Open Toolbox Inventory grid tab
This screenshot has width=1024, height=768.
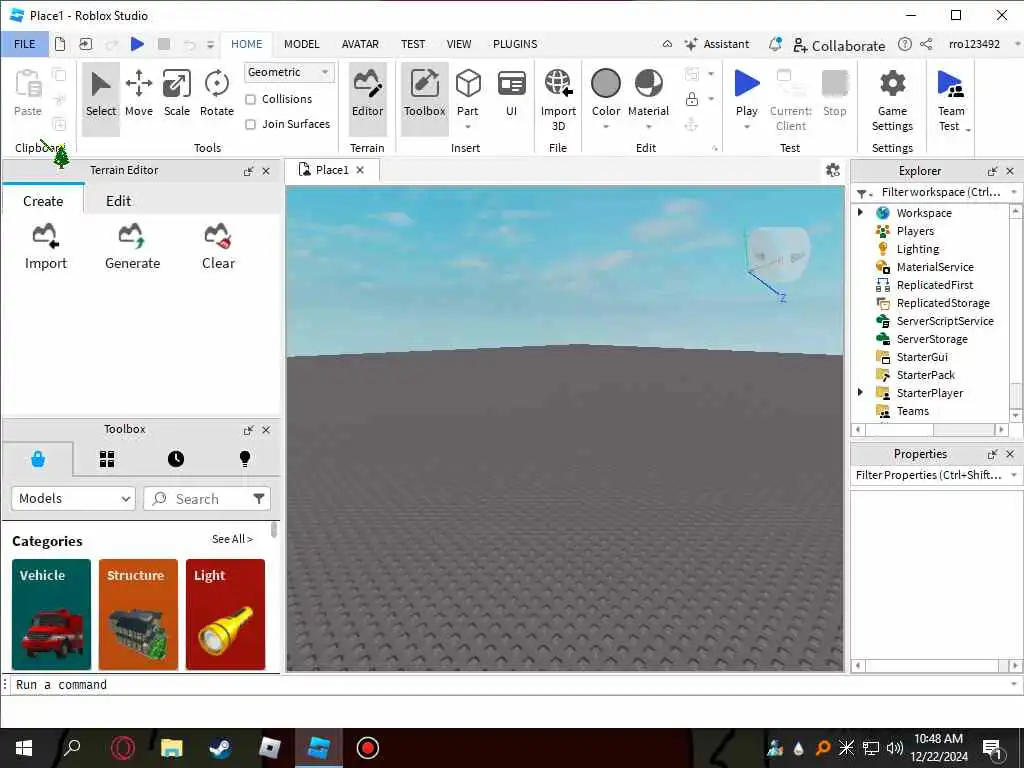107,459
